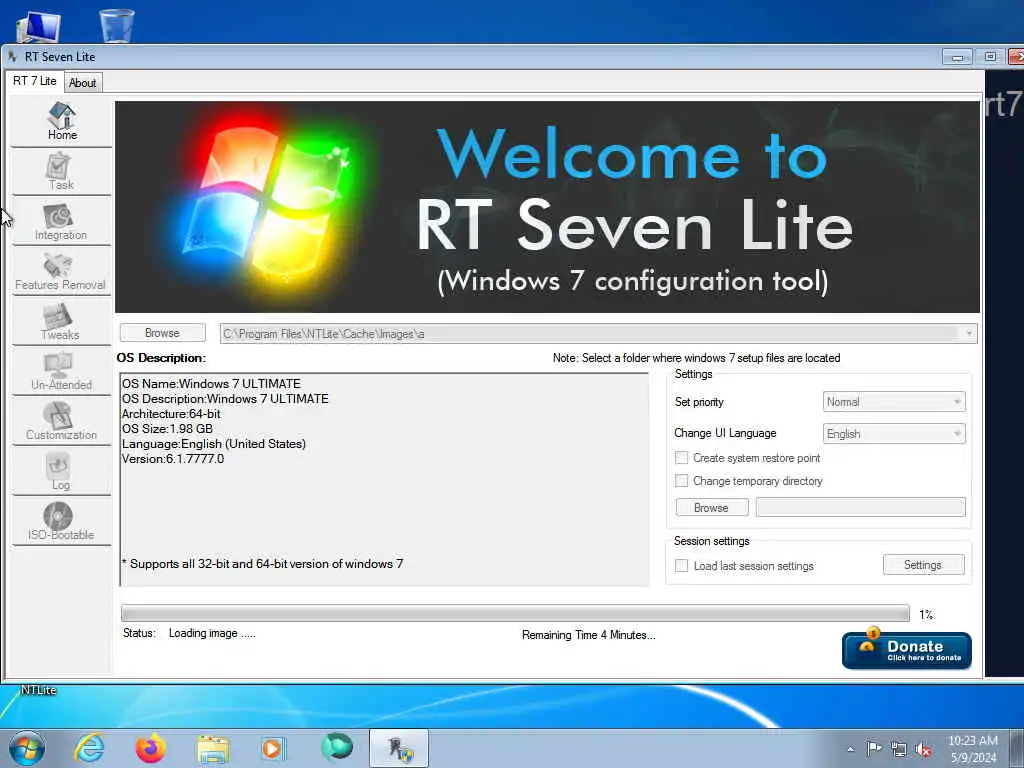Expand the source path dropdown
This screenshot has width=1024, height=768.
tap(968, 334)
